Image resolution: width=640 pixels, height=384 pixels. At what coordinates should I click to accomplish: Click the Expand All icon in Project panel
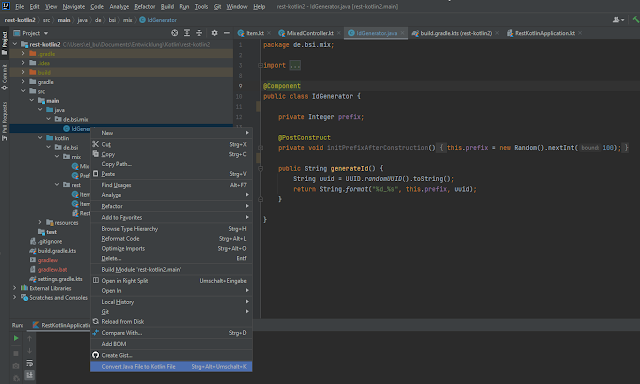(x=187, y=33)
